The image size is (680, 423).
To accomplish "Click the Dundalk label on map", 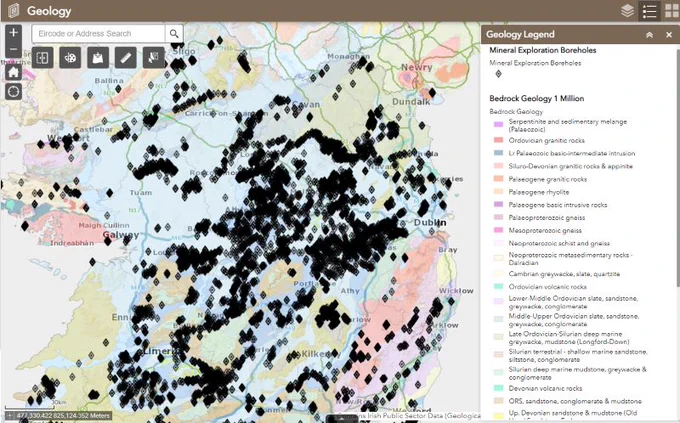I will (411, 102).
